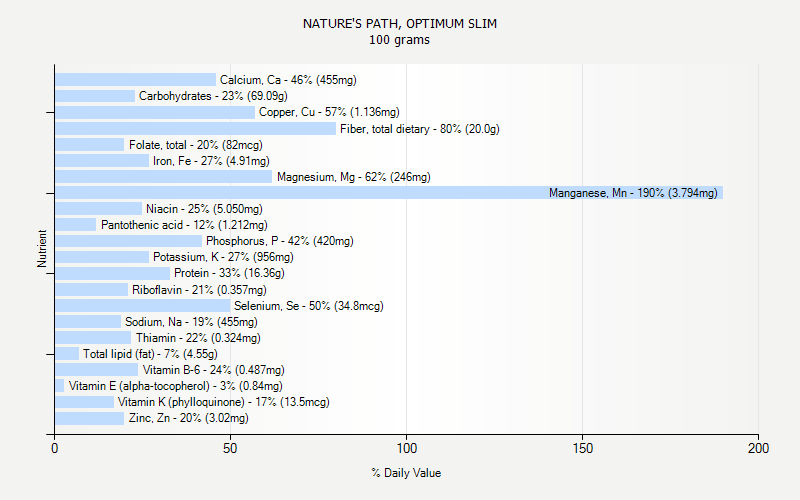Viewport: 800px width, 500px height.
Task: Select the Carbohydrates - 23% label
Action: (x=213, y=96)
